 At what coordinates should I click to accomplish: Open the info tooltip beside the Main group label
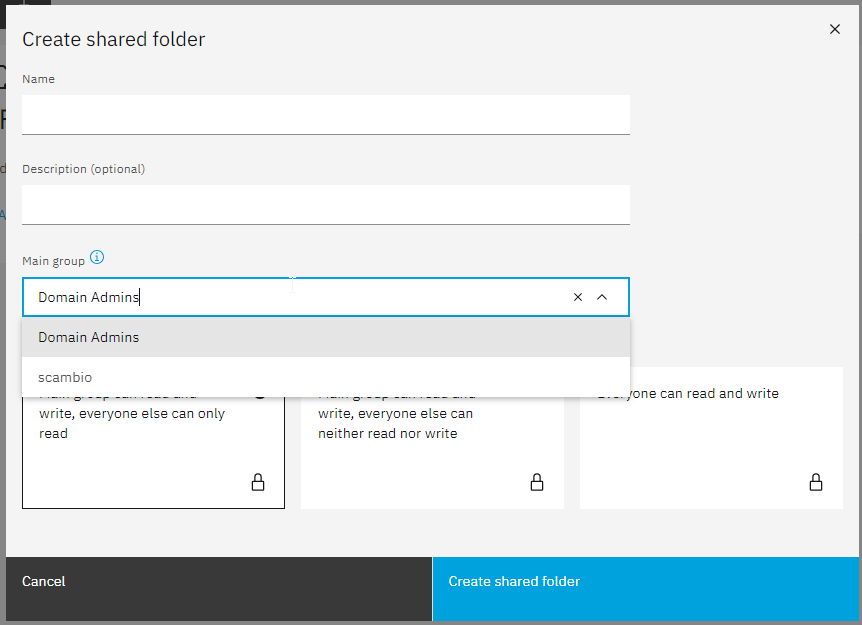pos(97,257)
